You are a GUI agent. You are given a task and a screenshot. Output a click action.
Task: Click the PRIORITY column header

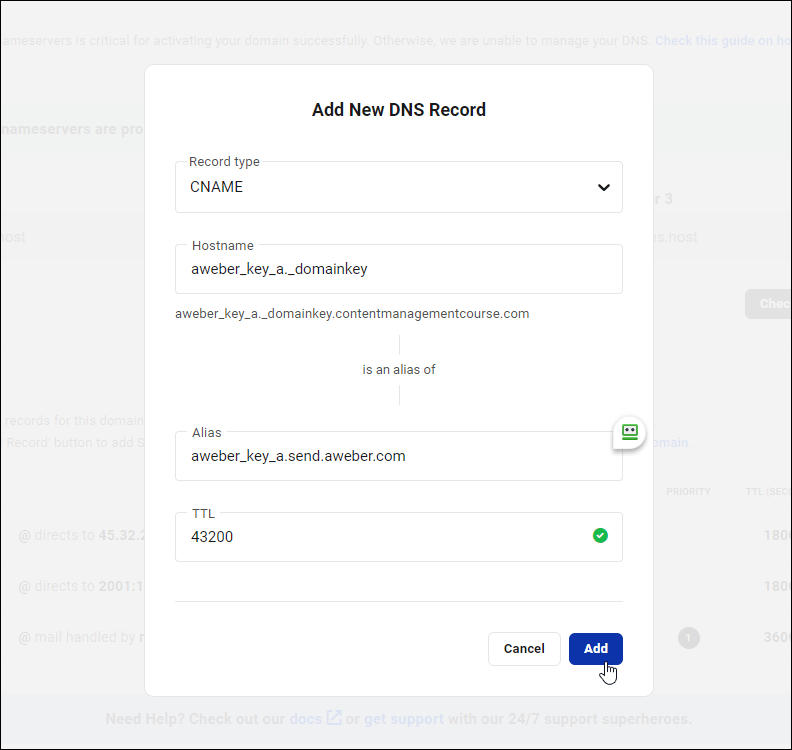click(688, 491)
